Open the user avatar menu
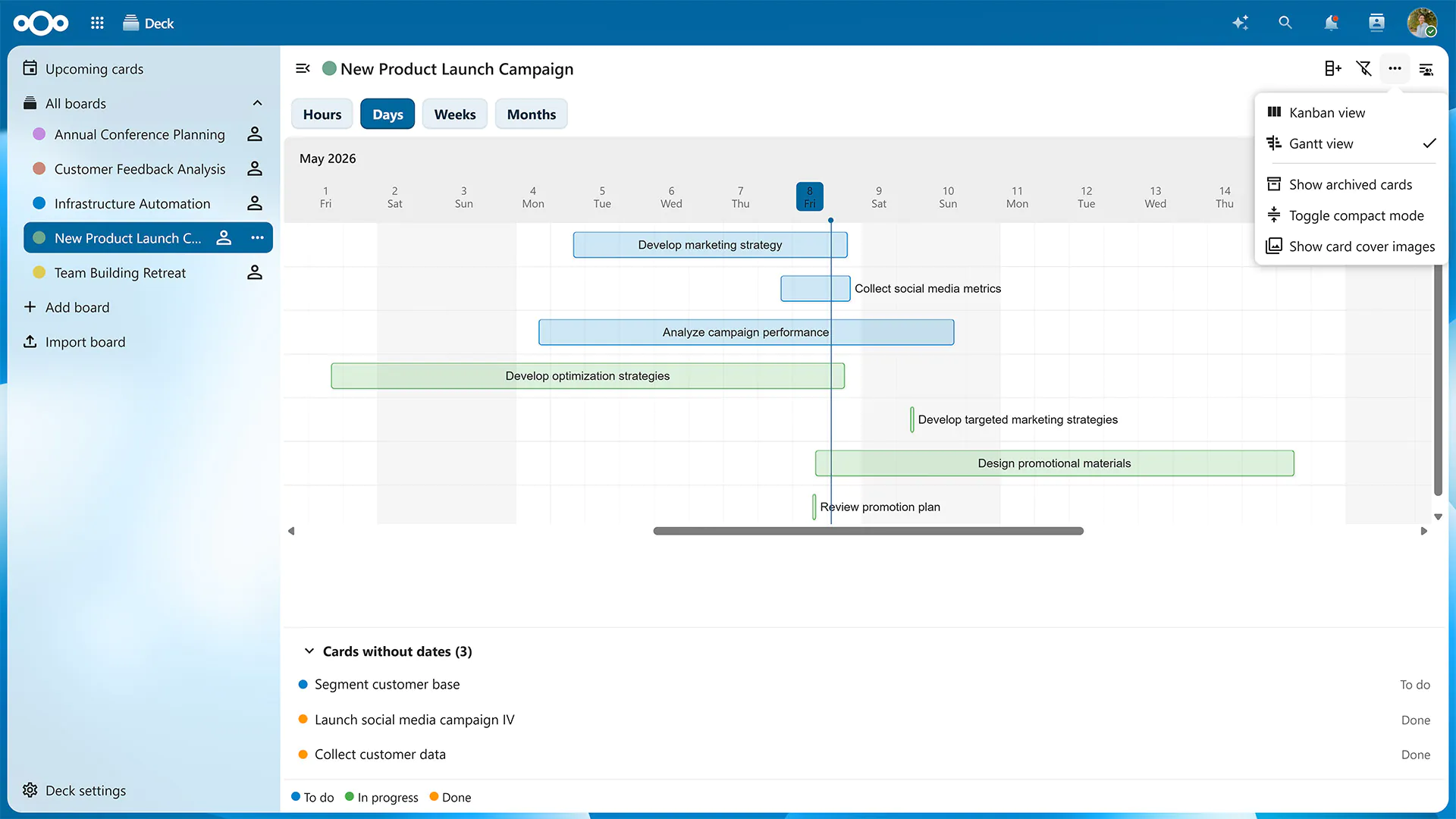This screenshot has height=819, width=1456. [x=1422, y=23]
